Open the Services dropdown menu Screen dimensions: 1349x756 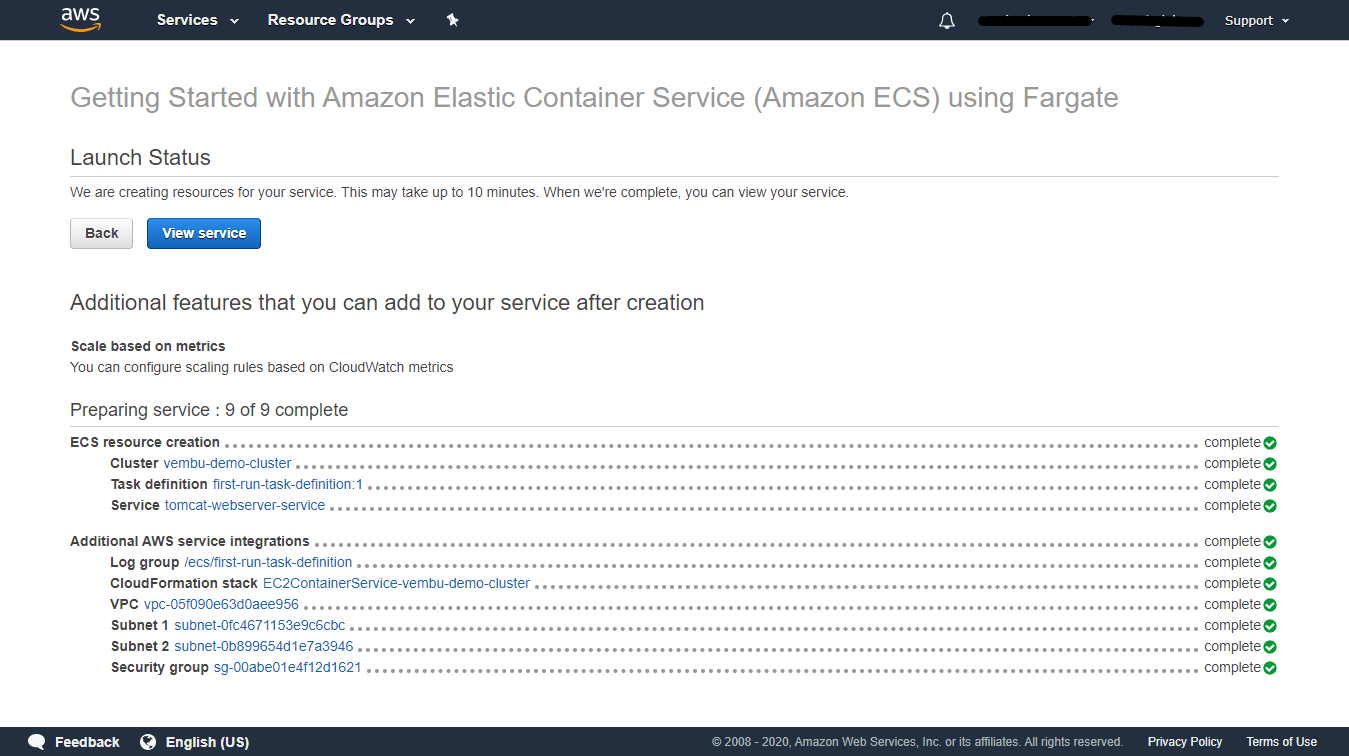point(198,20)
